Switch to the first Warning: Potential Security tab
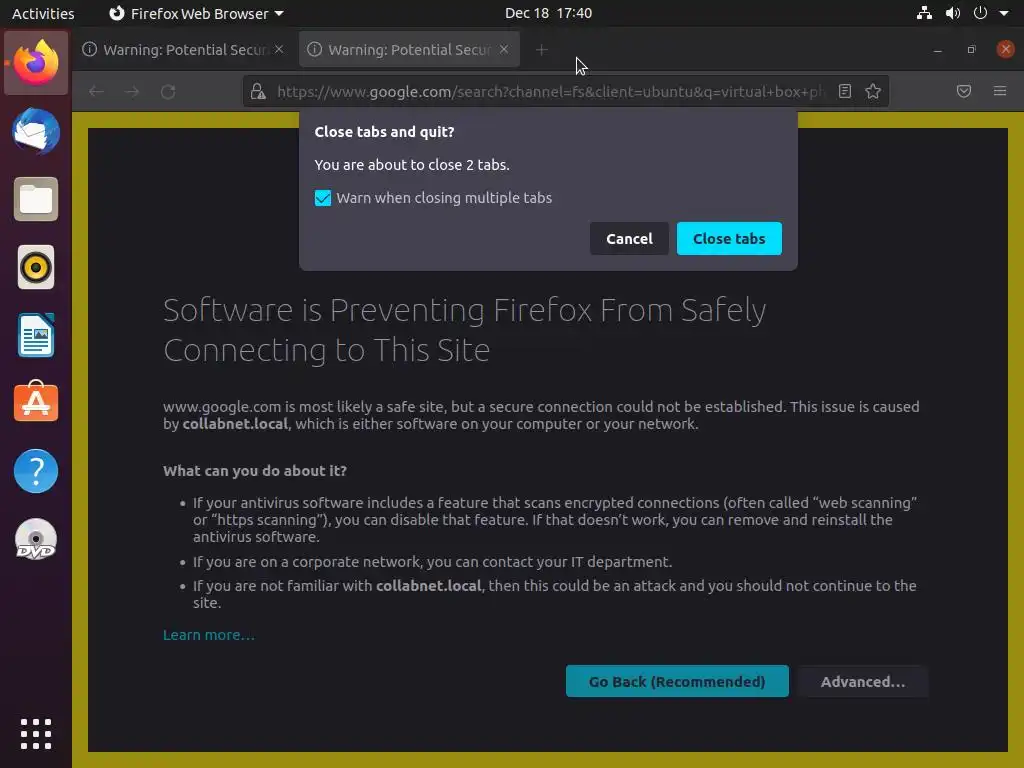1024x768 pixels. pyautogui.click(x=184, y=50)
